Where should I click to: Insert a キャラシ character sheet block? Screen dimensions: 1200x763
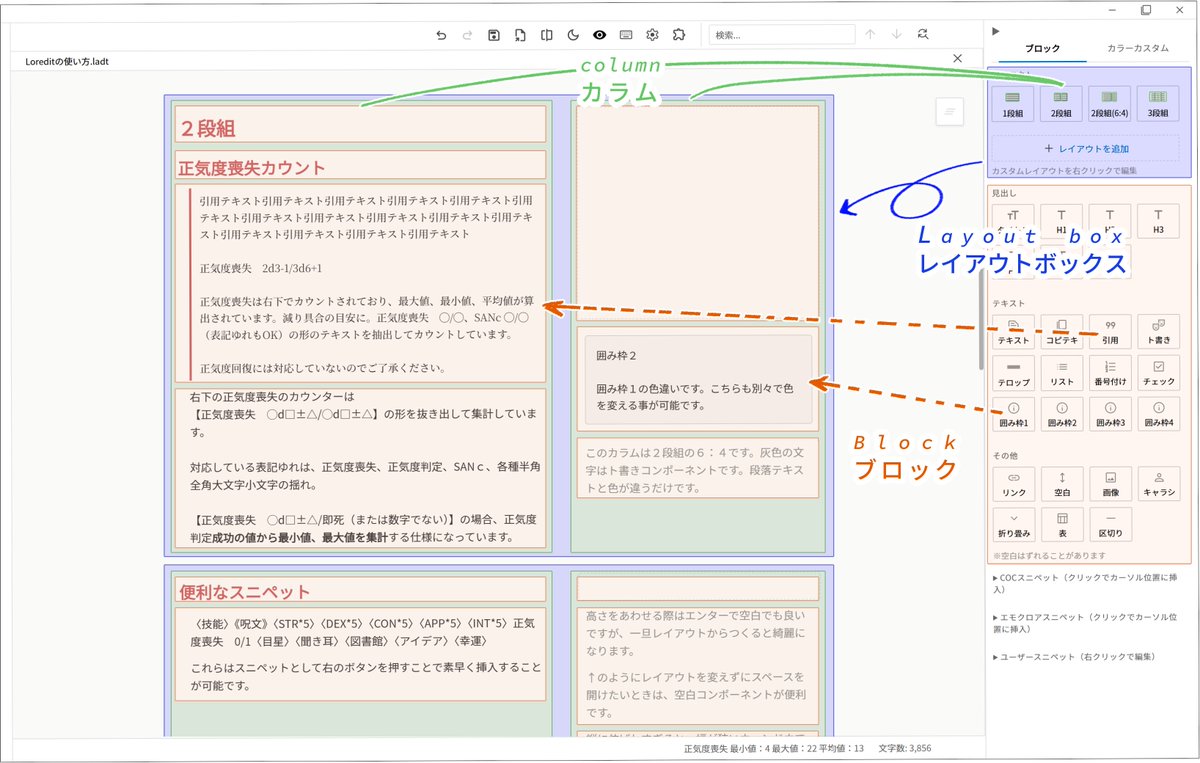1158,485
